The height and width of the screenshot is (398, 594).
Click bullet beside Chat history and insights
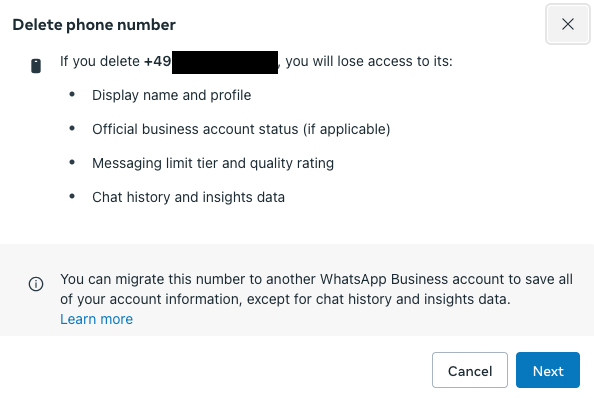tap(72, 197)
